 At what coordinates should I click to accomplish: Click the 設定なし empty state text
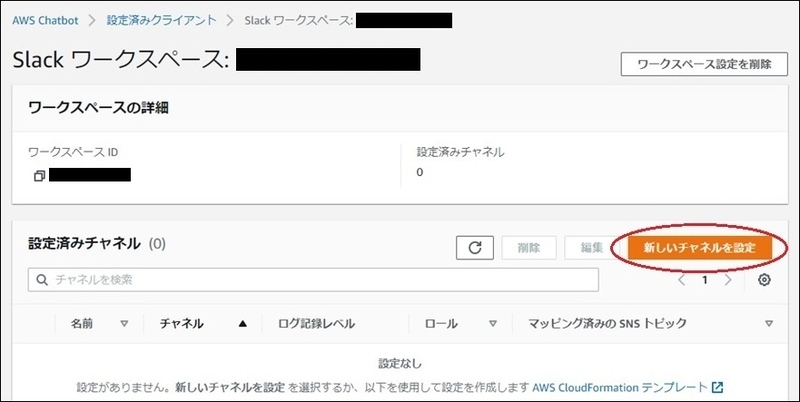pos(400,364)
